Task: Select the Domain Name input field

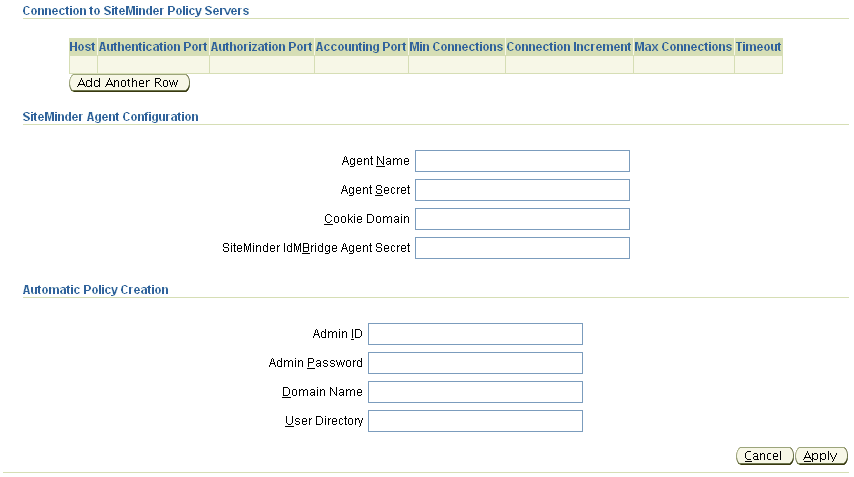Action: pyautogui.click(x=475, y=392)
